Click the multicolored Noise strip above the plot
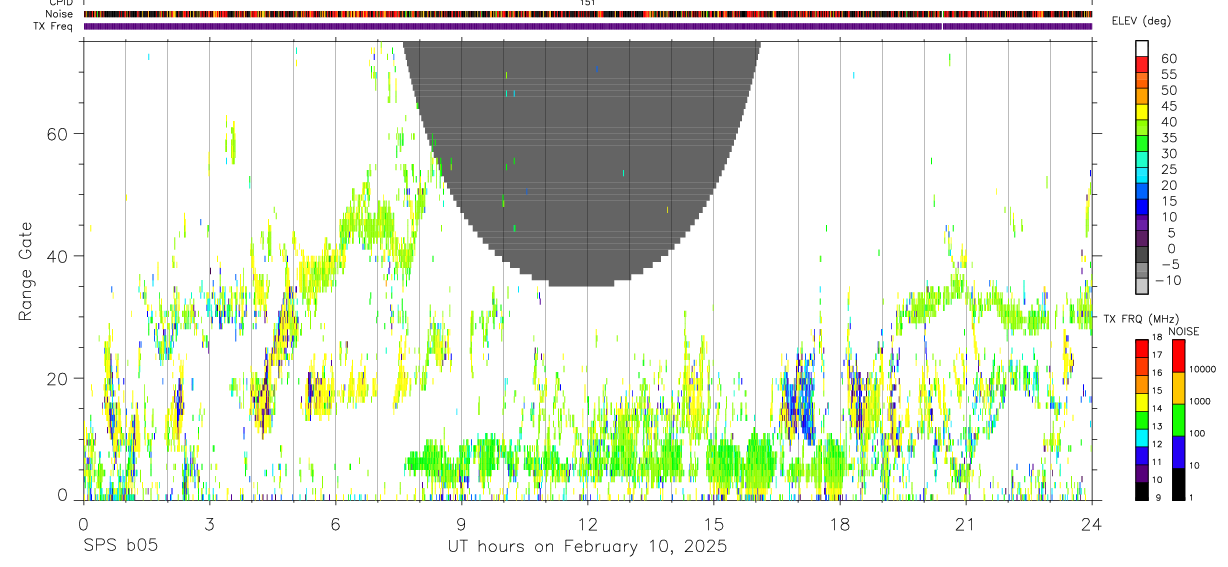Image resolution: width=1228 pixels, height=567 pixels. (x=587, y=14)
